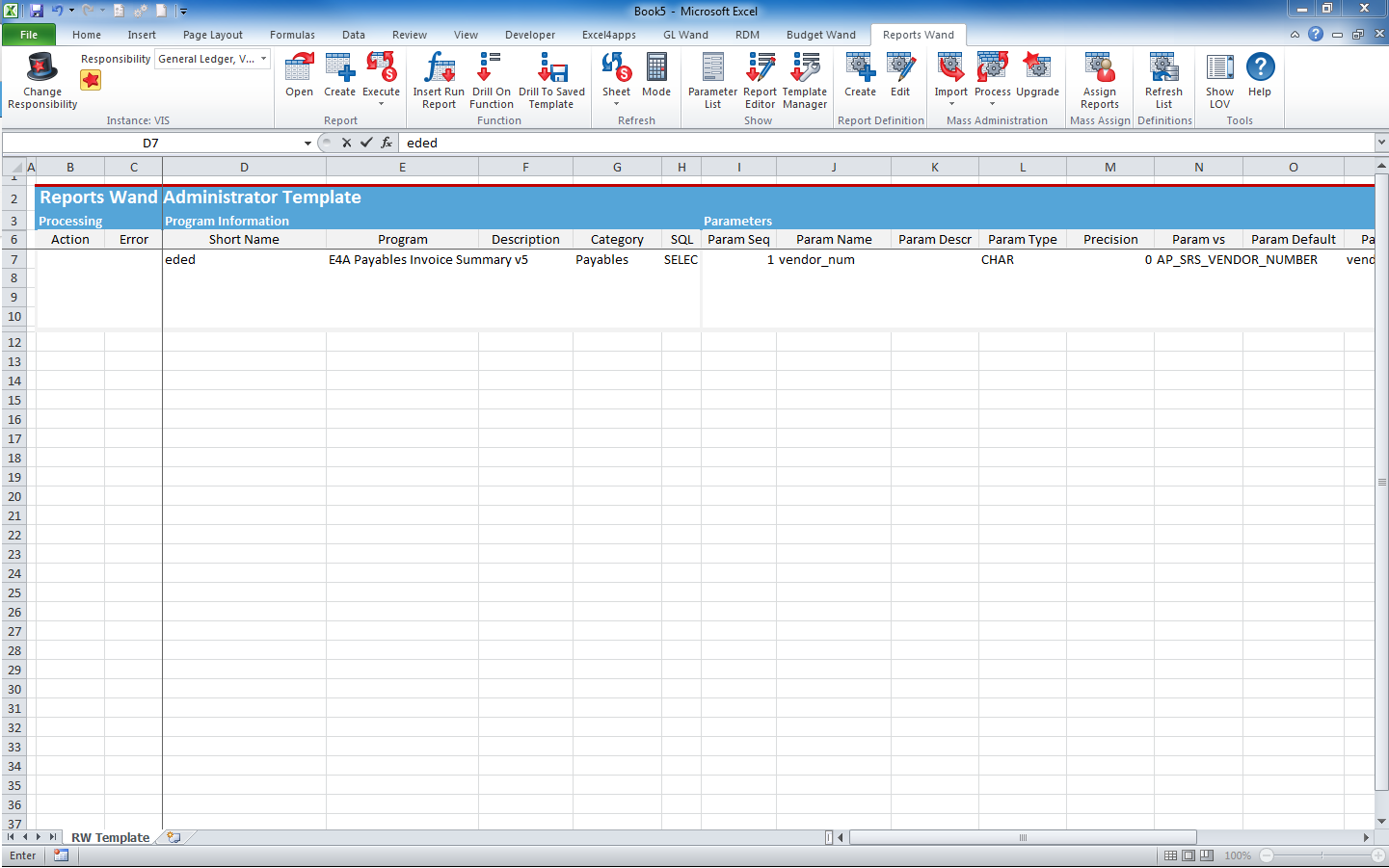Switch to the Budget Wand ribbon tab

(820, 35)
